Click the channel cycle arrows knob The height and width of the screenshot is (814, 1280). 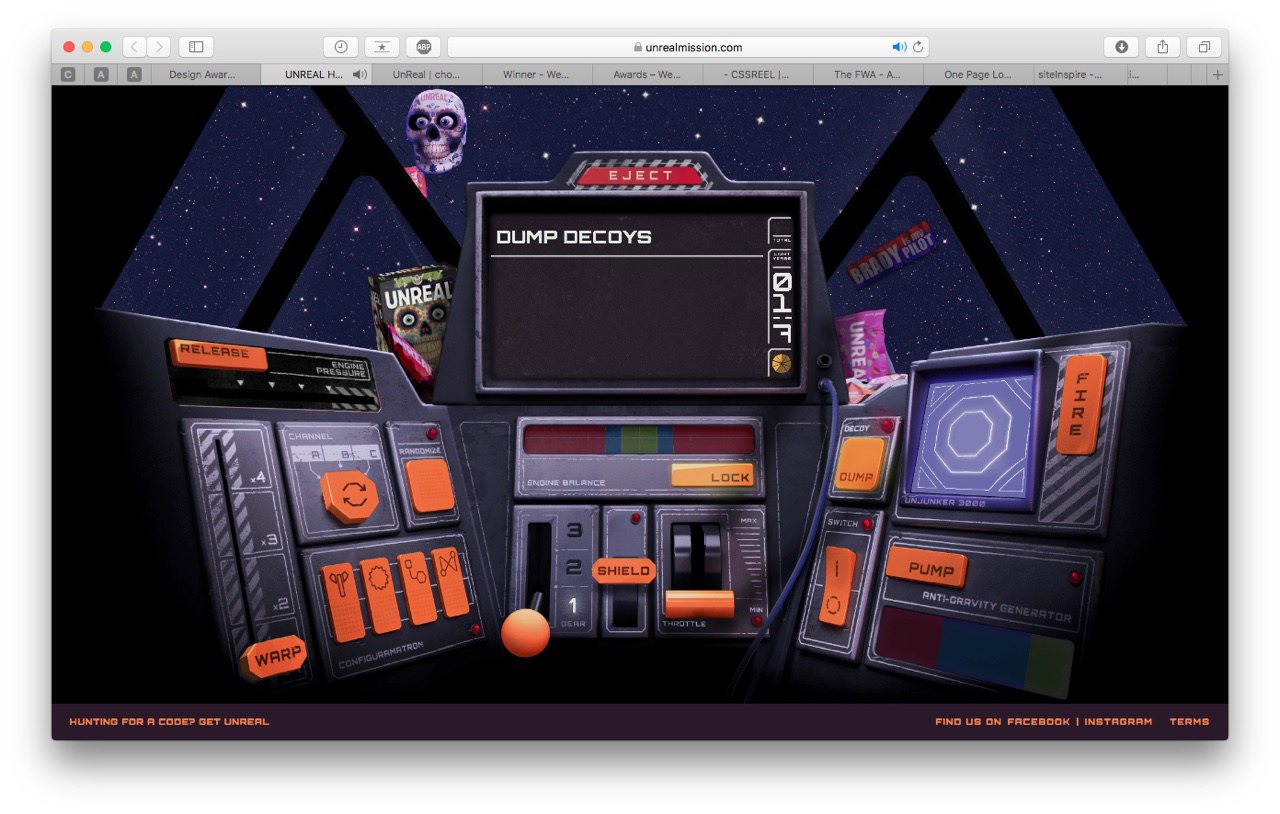tap(350, 497)
